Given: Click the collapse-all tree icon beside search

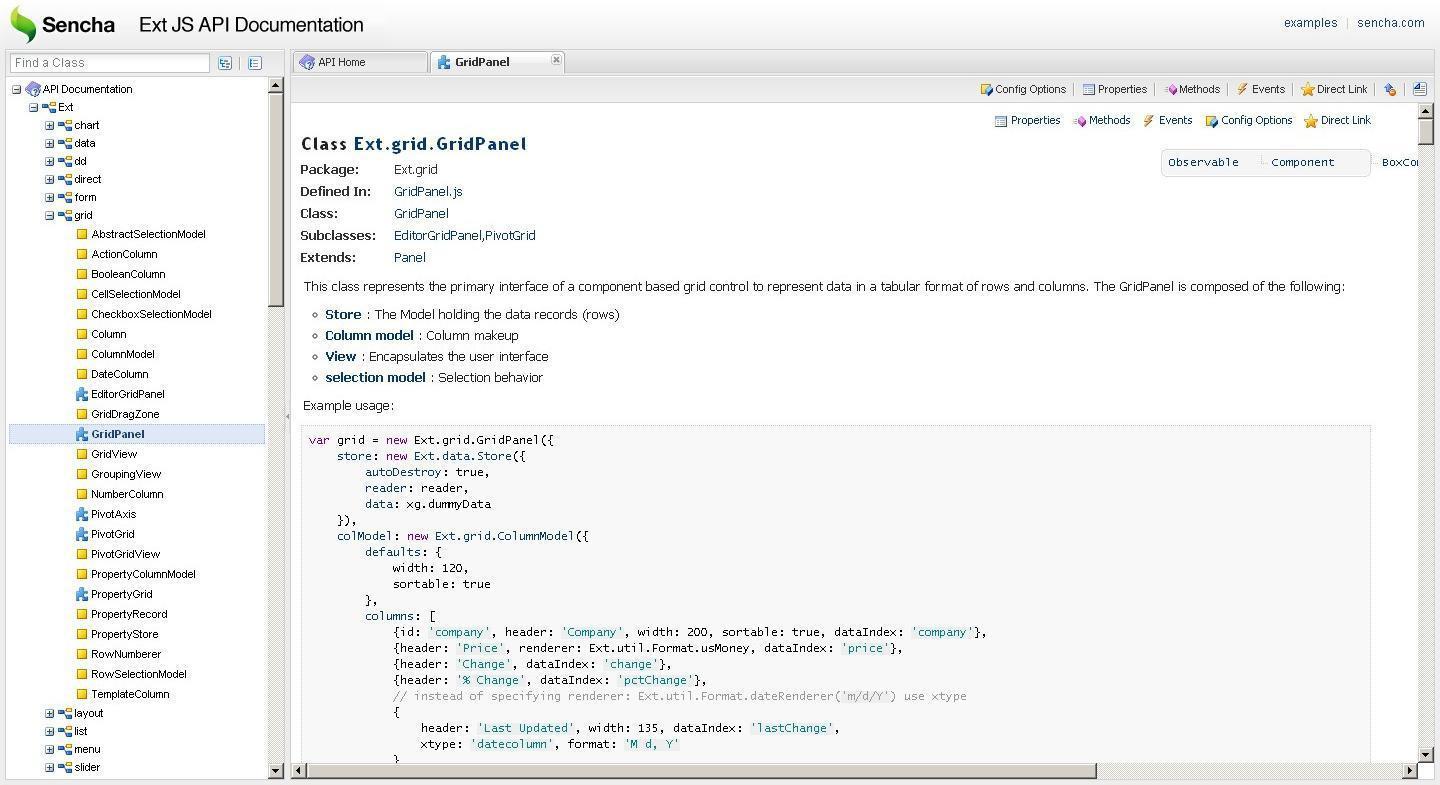Looking at the screenshot, I should point(255,63).
